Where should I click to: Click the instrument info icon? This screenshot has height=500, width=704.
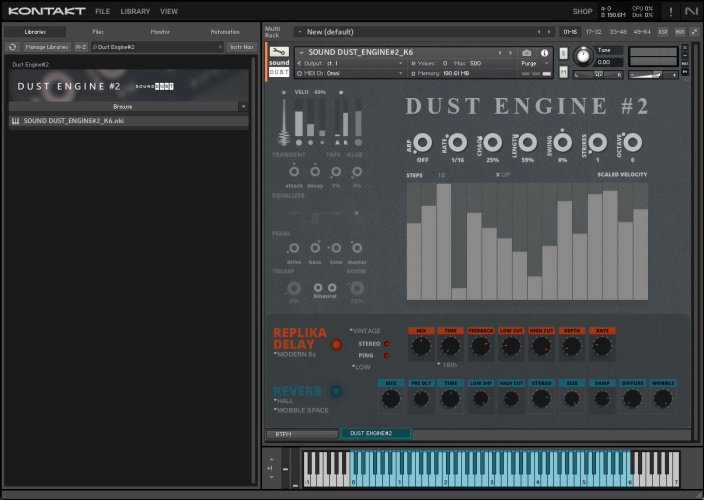545,52
